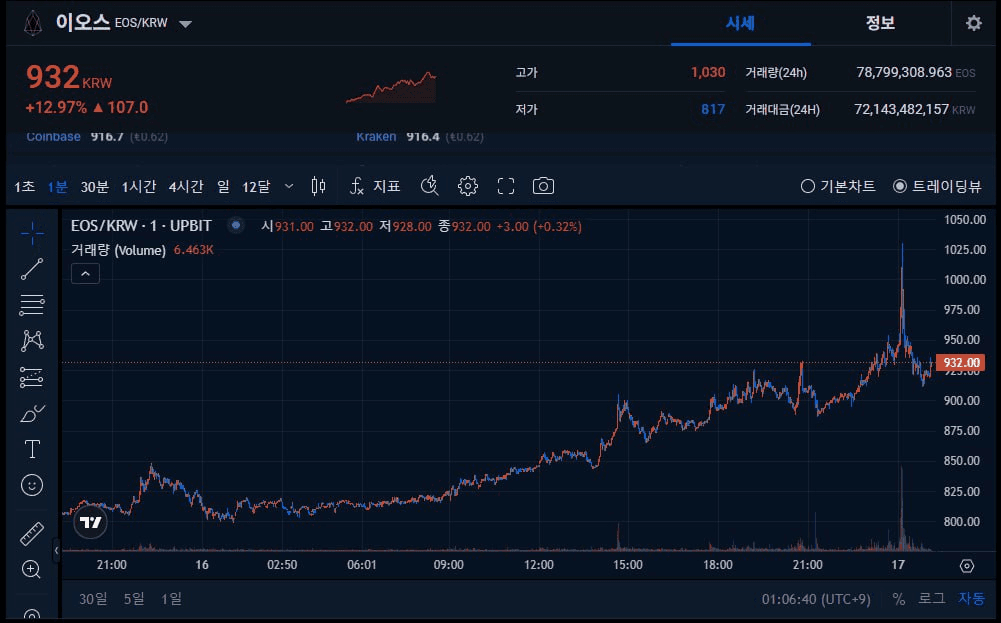Click the +12.97% change value
This screenshot has height=623, width=1001.
click(x=56, y=107)
